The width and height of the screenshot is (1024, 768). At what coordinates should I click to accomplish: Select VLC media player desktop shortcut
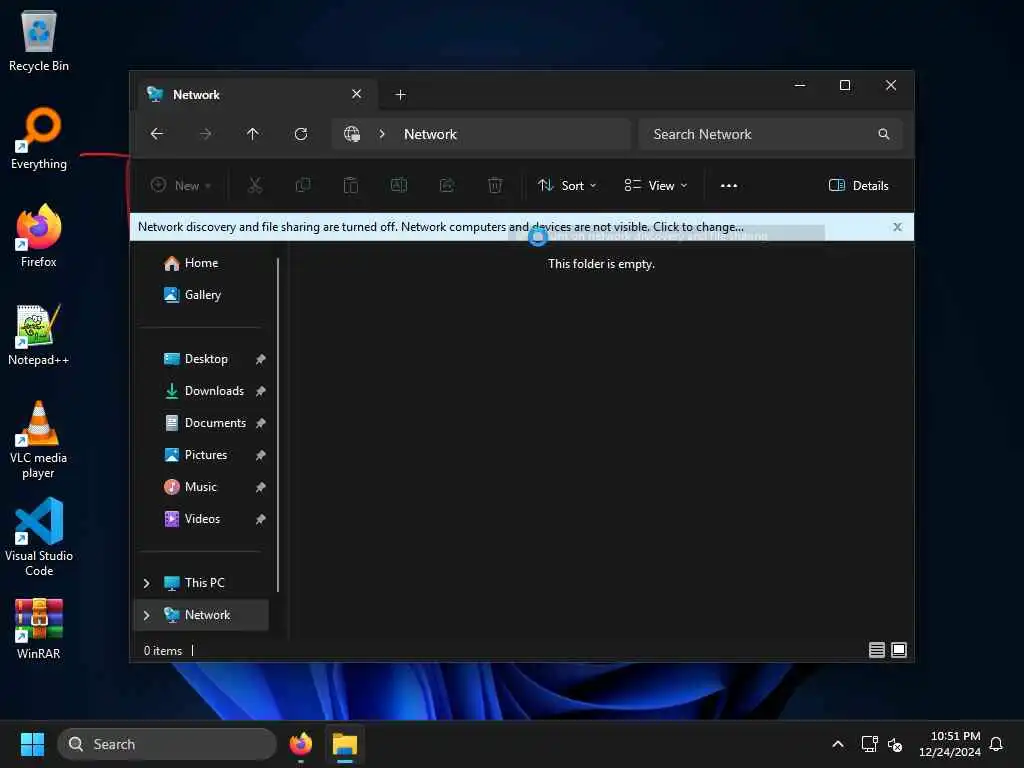(x=39, y=440)
